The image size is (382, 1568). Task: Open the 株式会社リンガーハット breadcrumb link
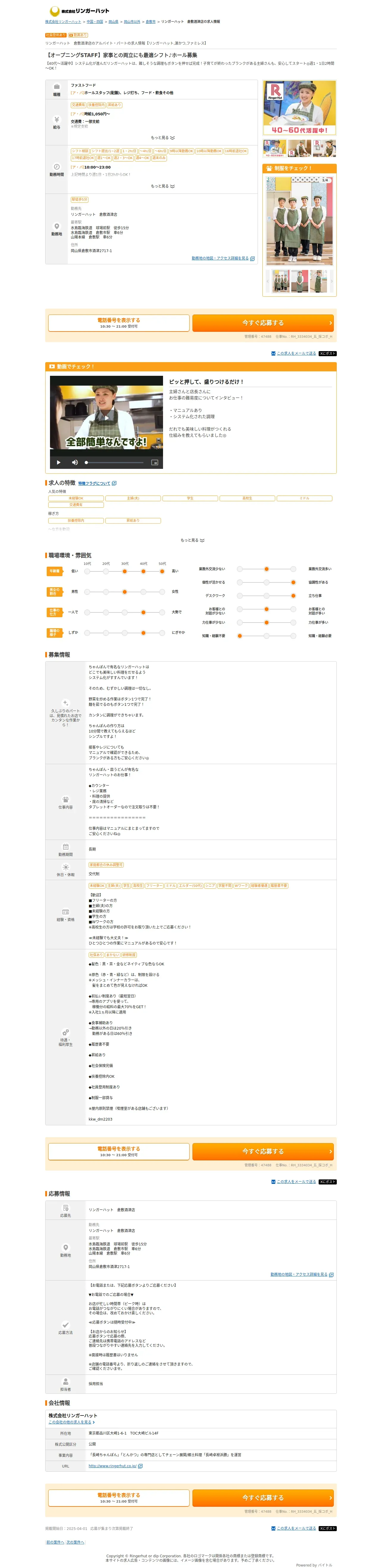coord(63,22)
